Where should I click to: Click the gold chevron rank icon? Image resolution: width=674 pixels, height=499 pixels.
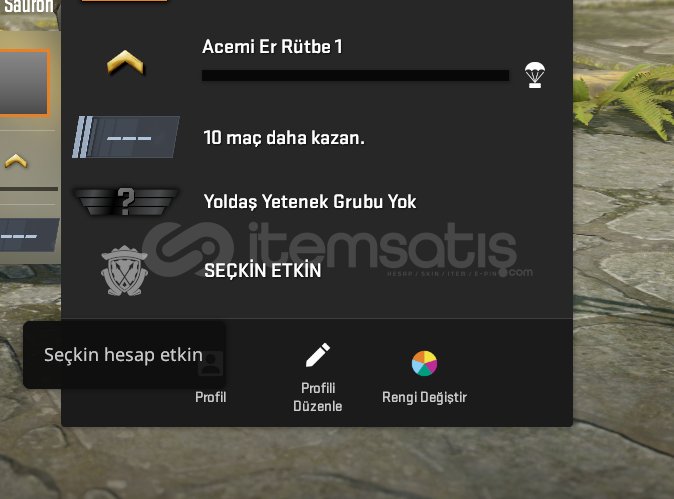point(125,62)
